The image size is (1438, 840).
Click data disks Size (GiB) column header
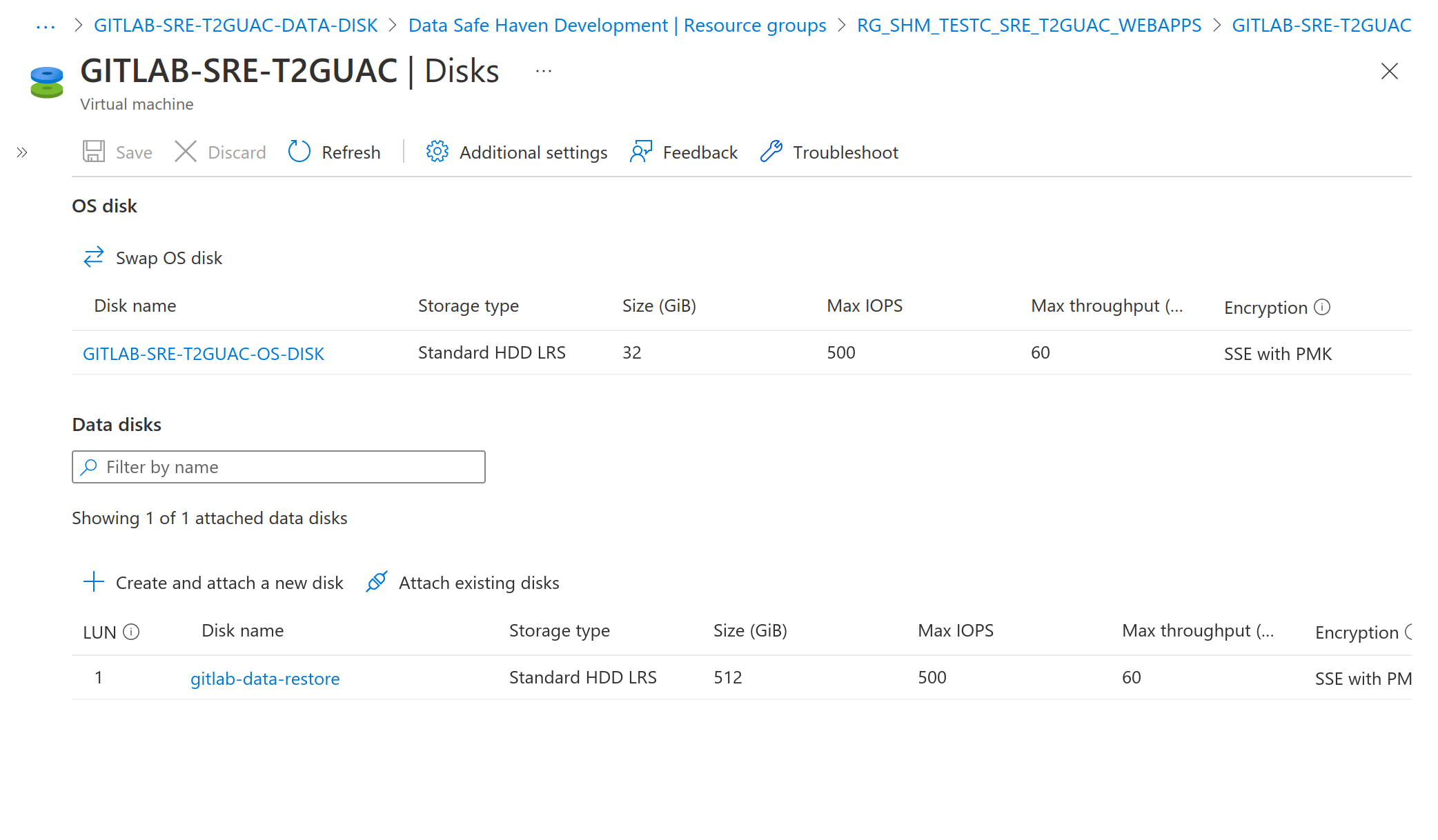(x=750, y=630)
